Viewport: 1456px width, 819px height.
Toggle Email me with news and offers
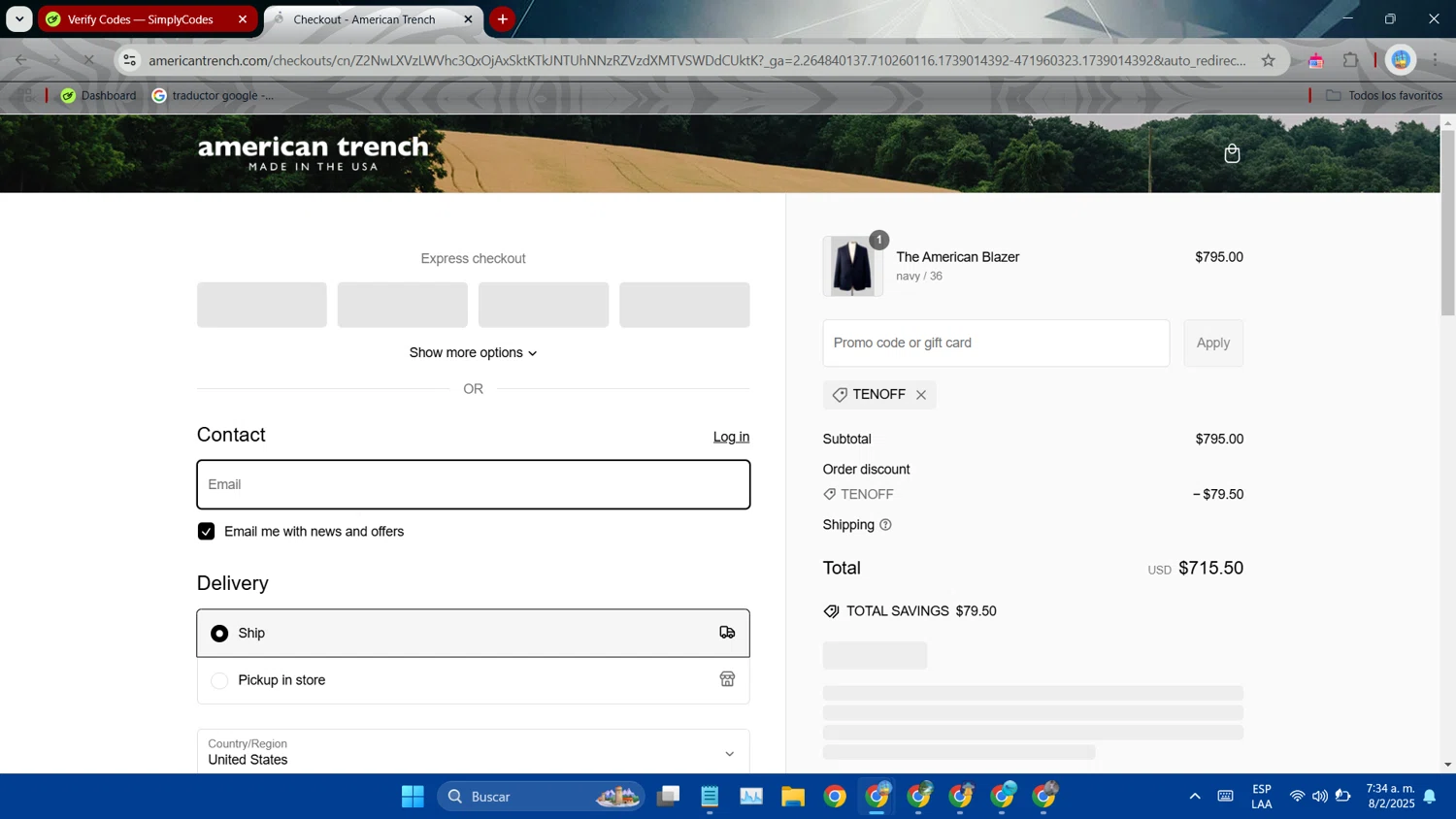click(206, 531)
